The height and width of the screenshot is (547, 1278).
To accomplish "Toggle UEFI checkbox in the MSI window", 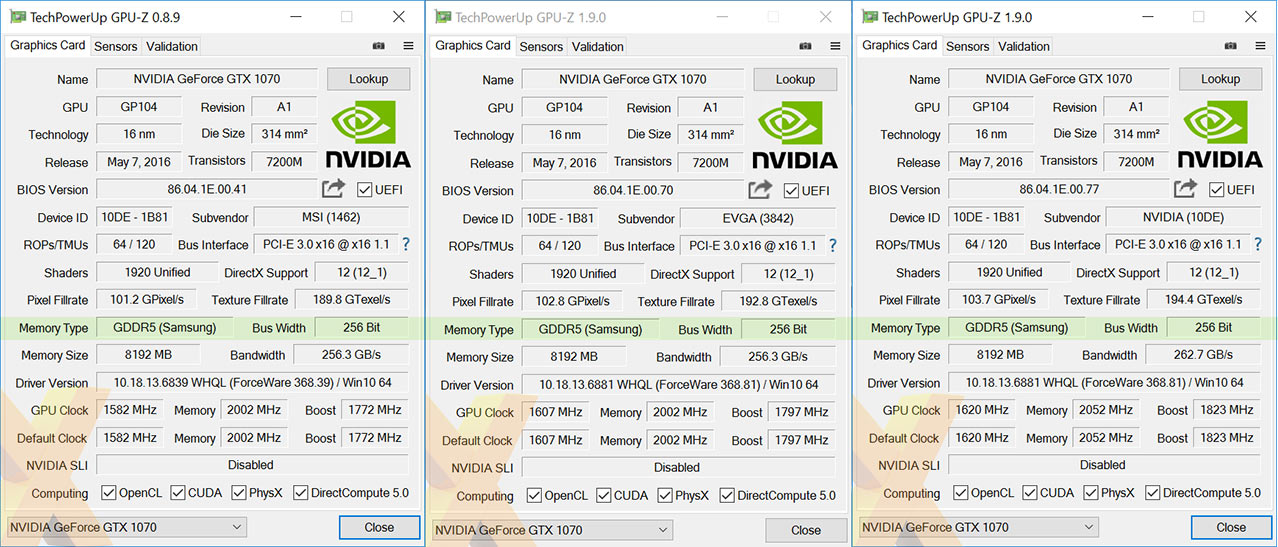I will (x=364, y=189).
